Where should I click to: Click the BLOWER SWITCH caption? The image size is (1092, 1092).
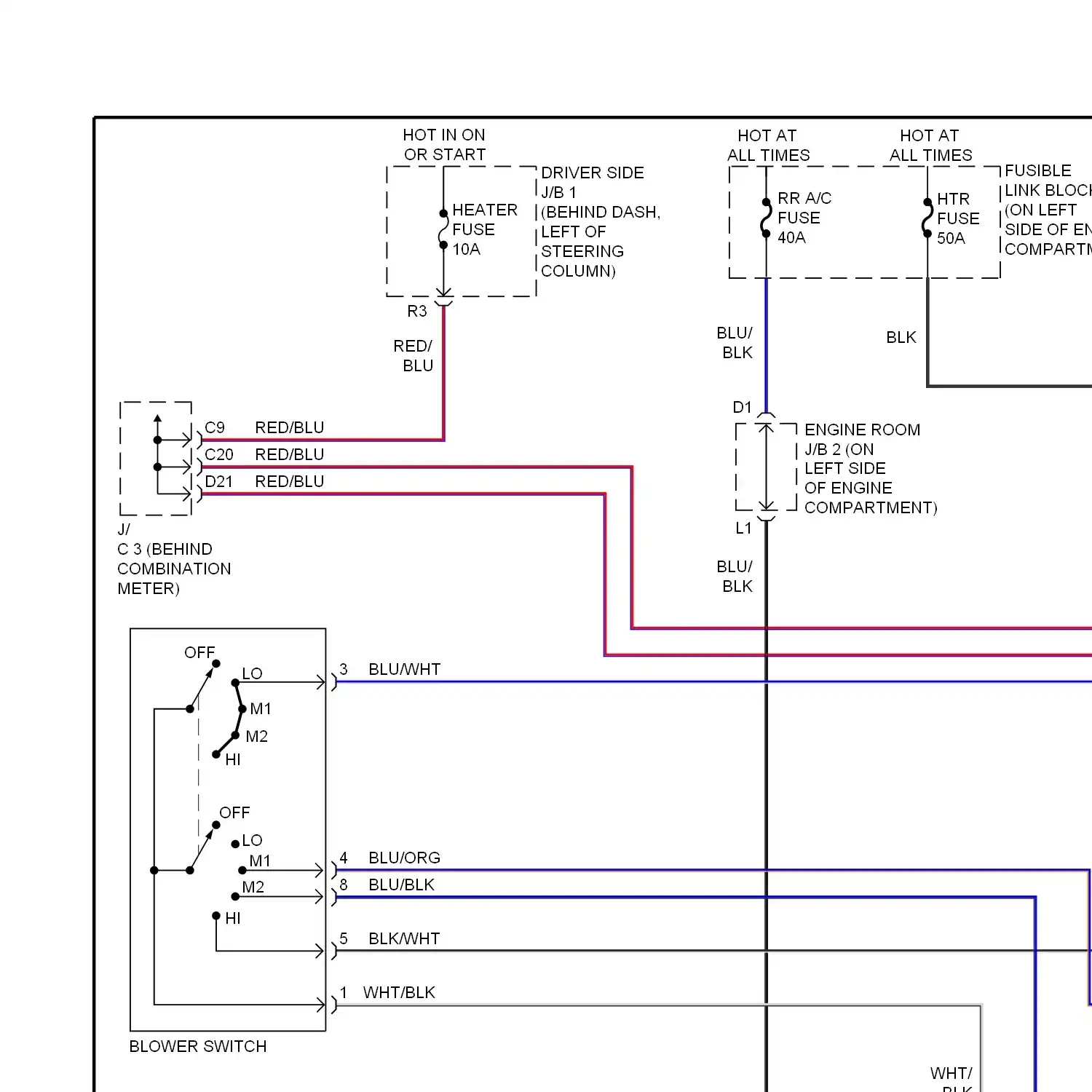pyautogui.click(x=198, y=1046)
